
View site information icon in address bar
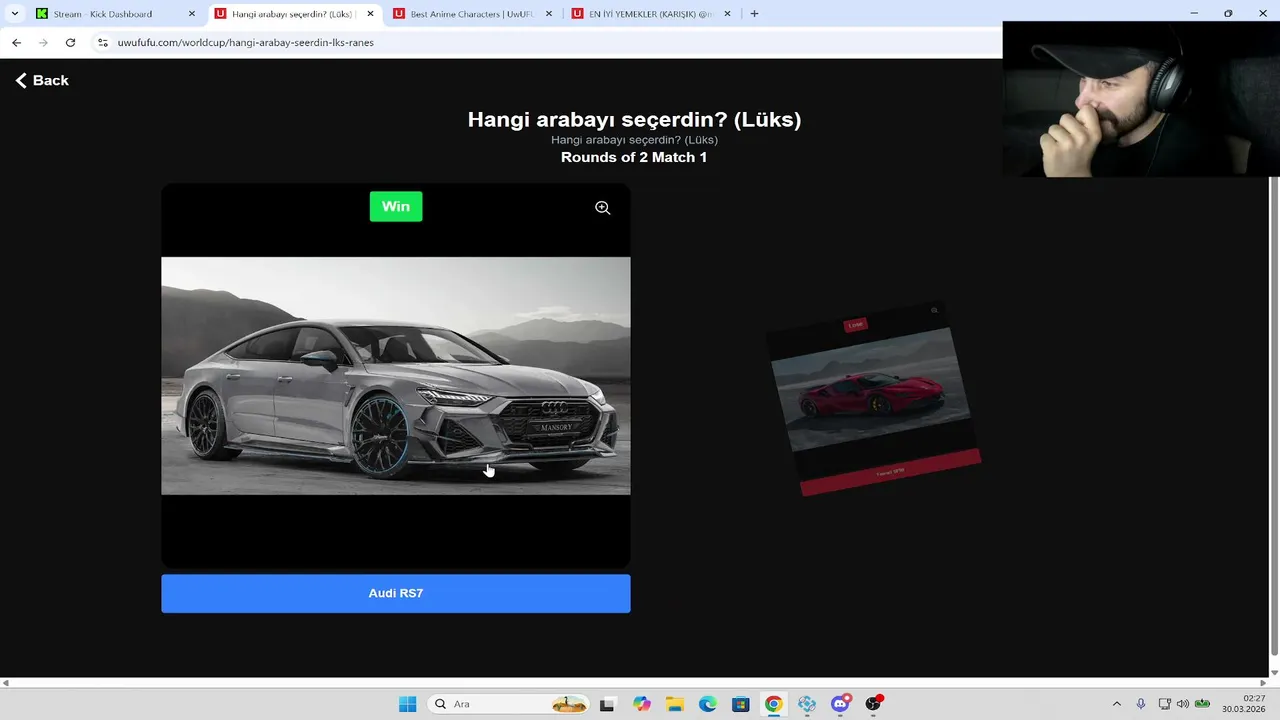click(102, 43)
